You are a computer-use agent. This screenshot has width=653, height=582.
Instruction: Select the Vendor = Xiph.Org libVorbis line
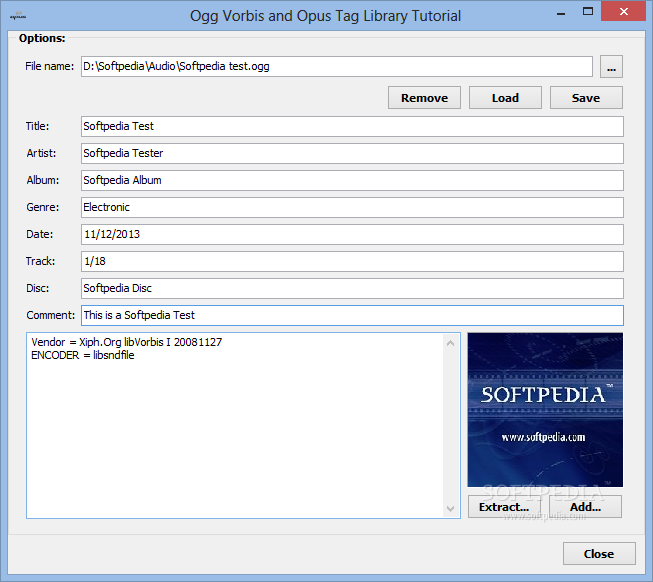point(127,342)
